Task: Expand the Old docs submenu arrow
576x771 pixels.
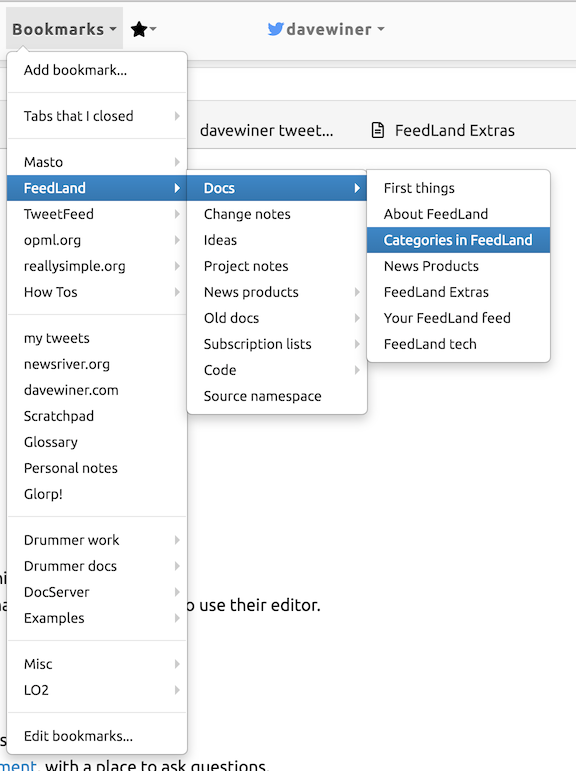Action: click(x=357, y=318)
